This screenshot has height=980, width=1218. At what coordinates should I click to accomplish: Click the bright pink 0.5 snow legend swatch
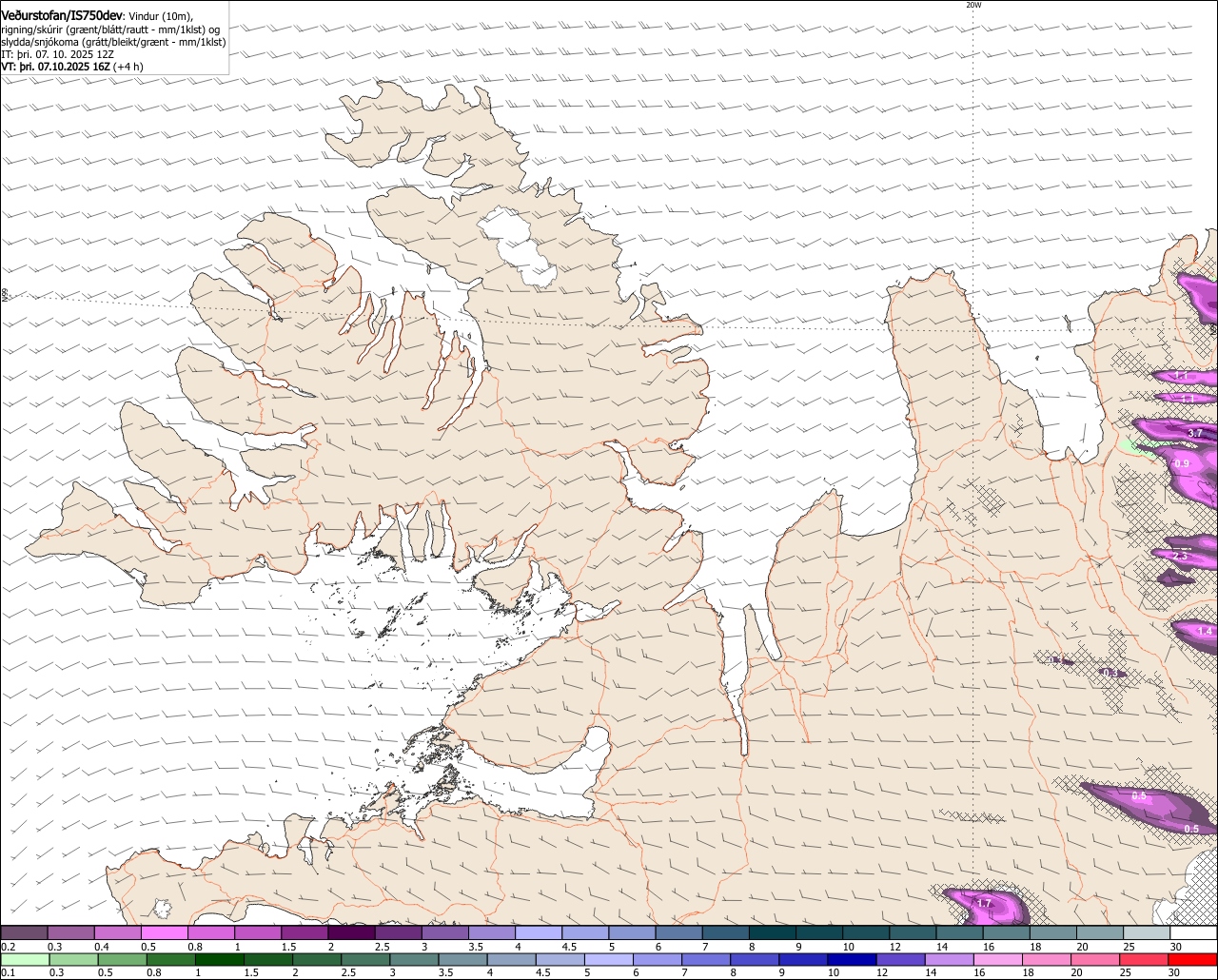164,933
